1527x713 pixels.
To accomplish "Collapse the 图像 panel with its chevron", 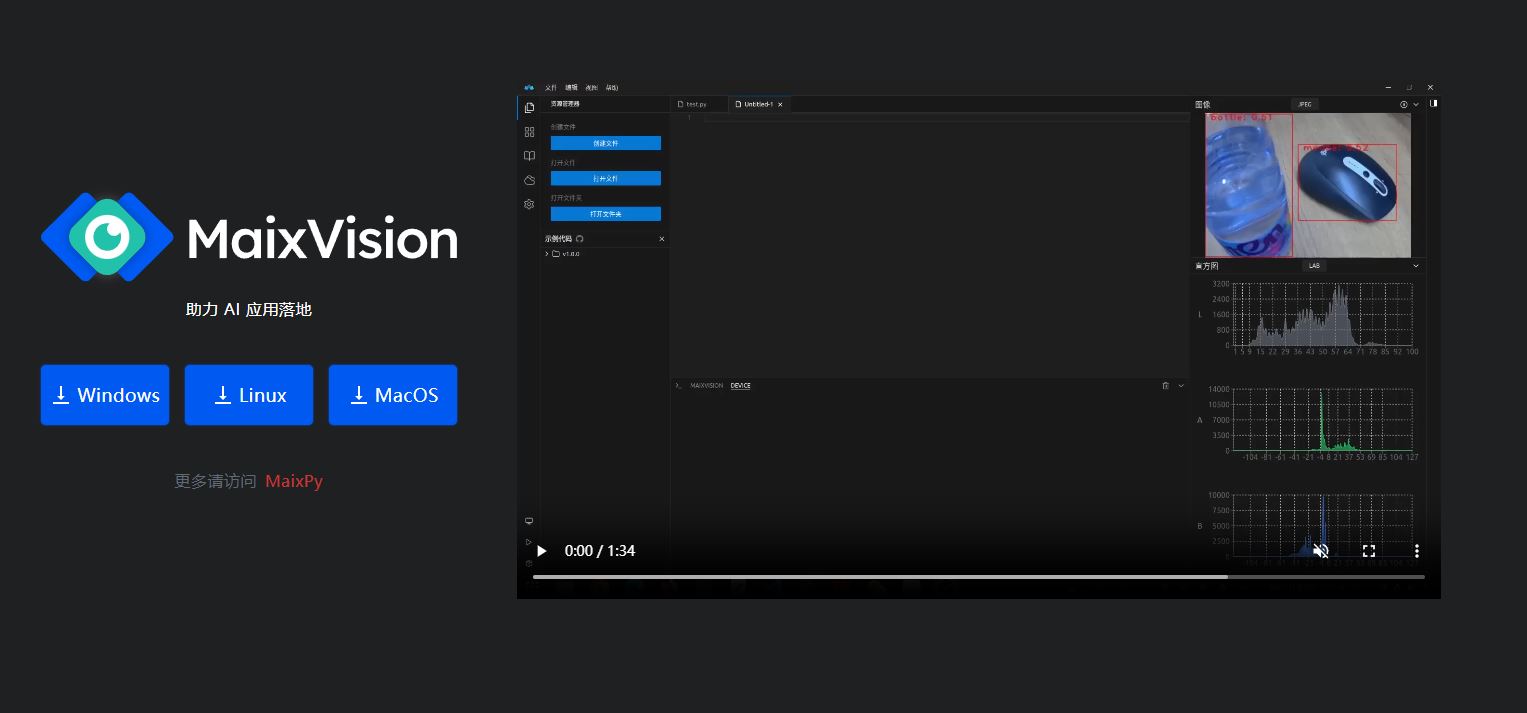I will (1416, 104).
